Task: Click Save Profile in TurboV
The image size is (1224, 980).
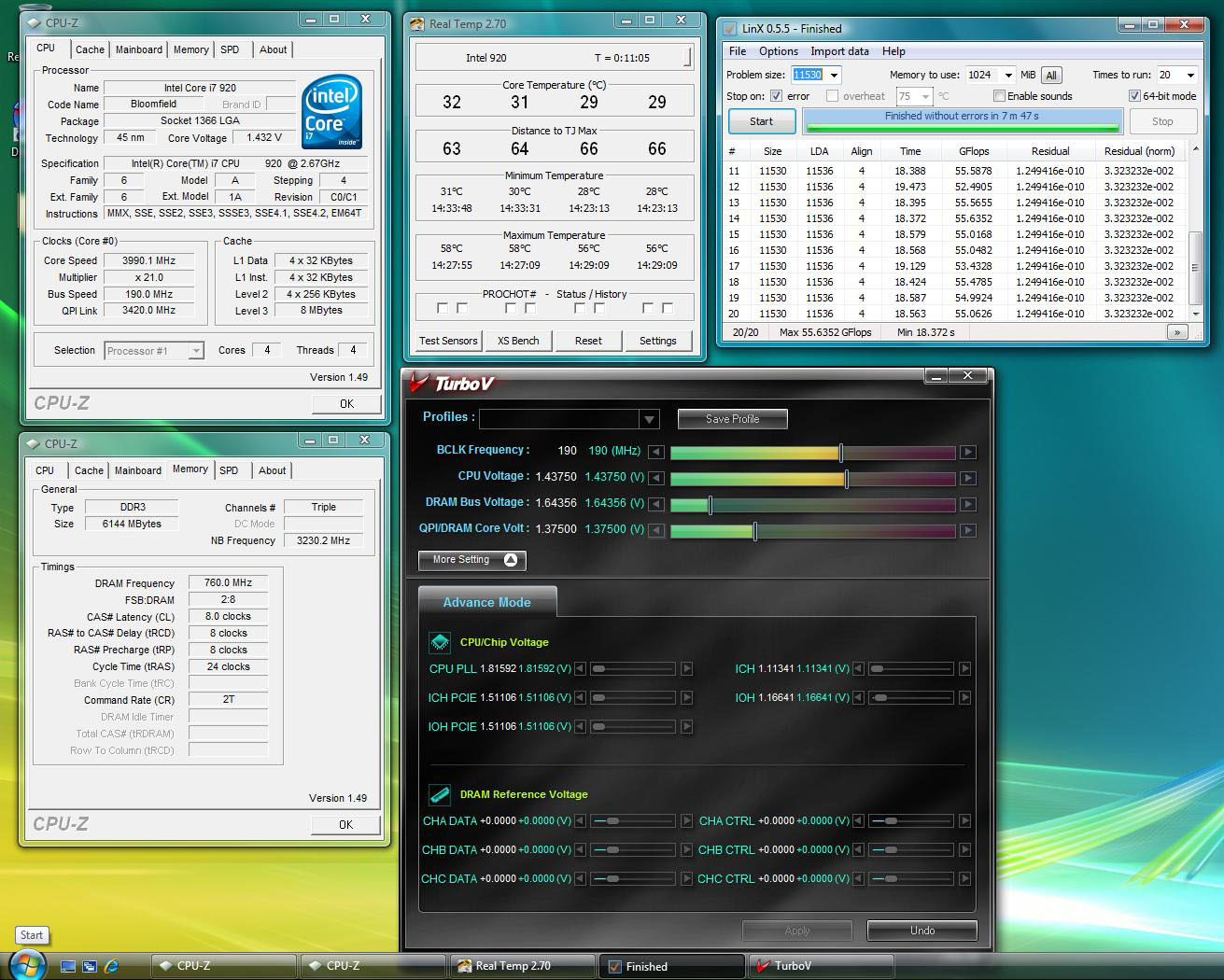Action: 733,419
